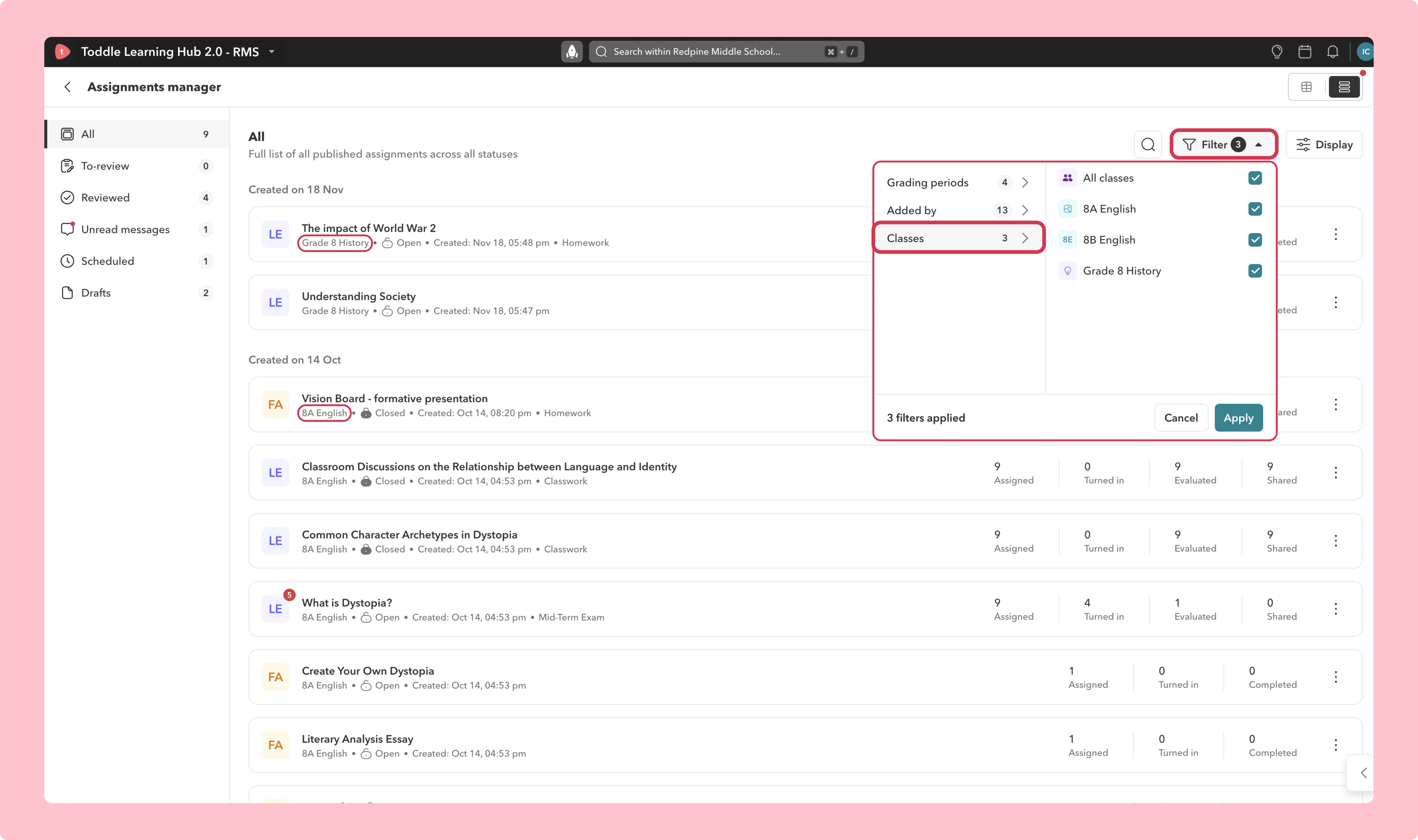Select To-review in sidebar
The image size is (1418, 840).
[x=137, y=166]
